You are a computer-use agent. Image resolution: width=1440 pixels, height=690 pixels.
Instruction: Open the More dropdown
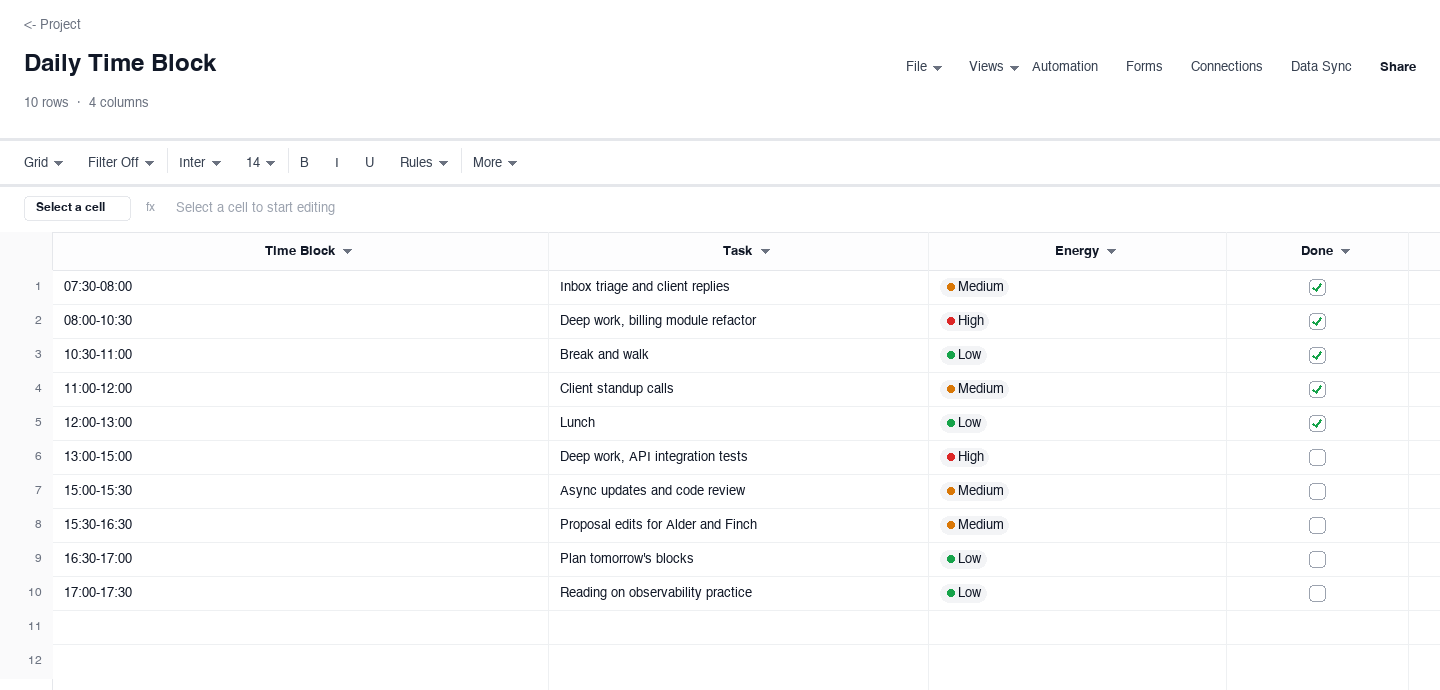[x=495, y=162]
